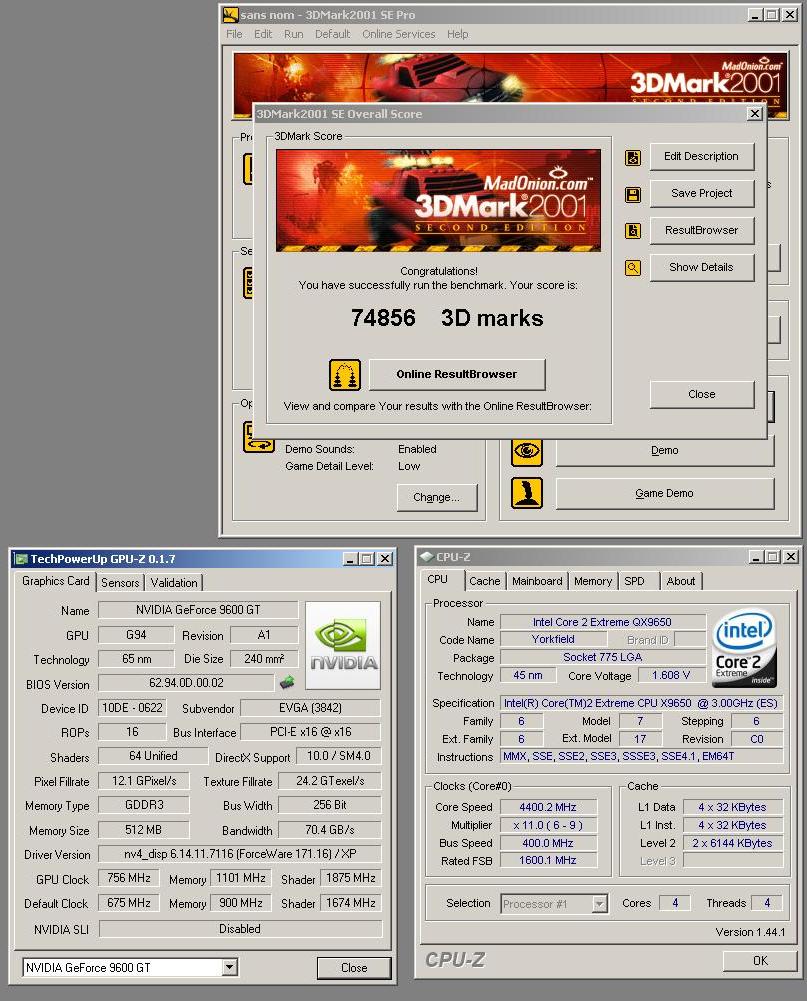Click the Change... button in 3DMark options
This screenshot has width=807, height=1001.
(x=437, y=497)
